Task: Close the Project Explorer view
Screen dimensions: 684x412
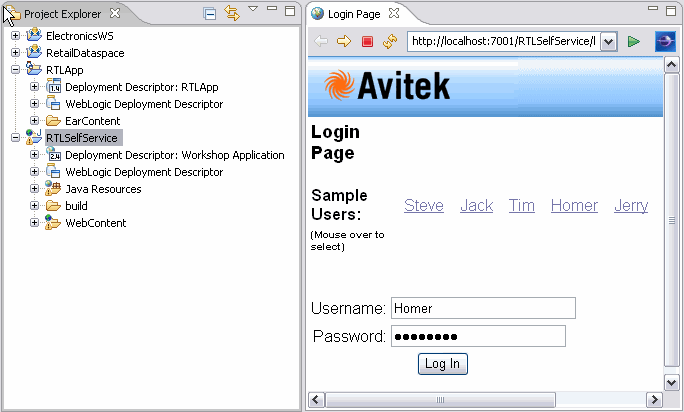Action: [115, 13]
